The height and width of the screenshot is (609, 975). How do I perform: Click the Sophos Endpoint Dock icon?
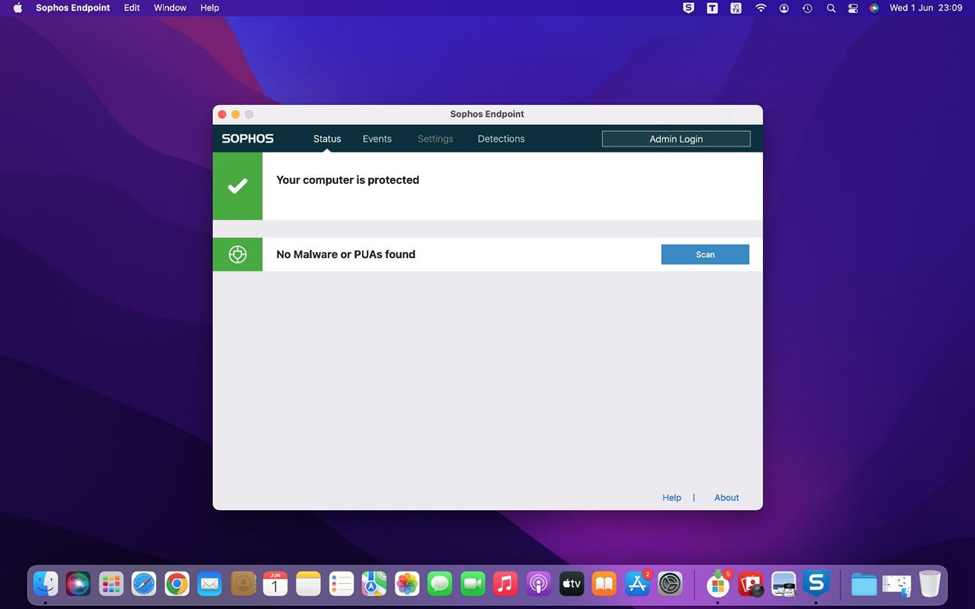coord(816,584)
